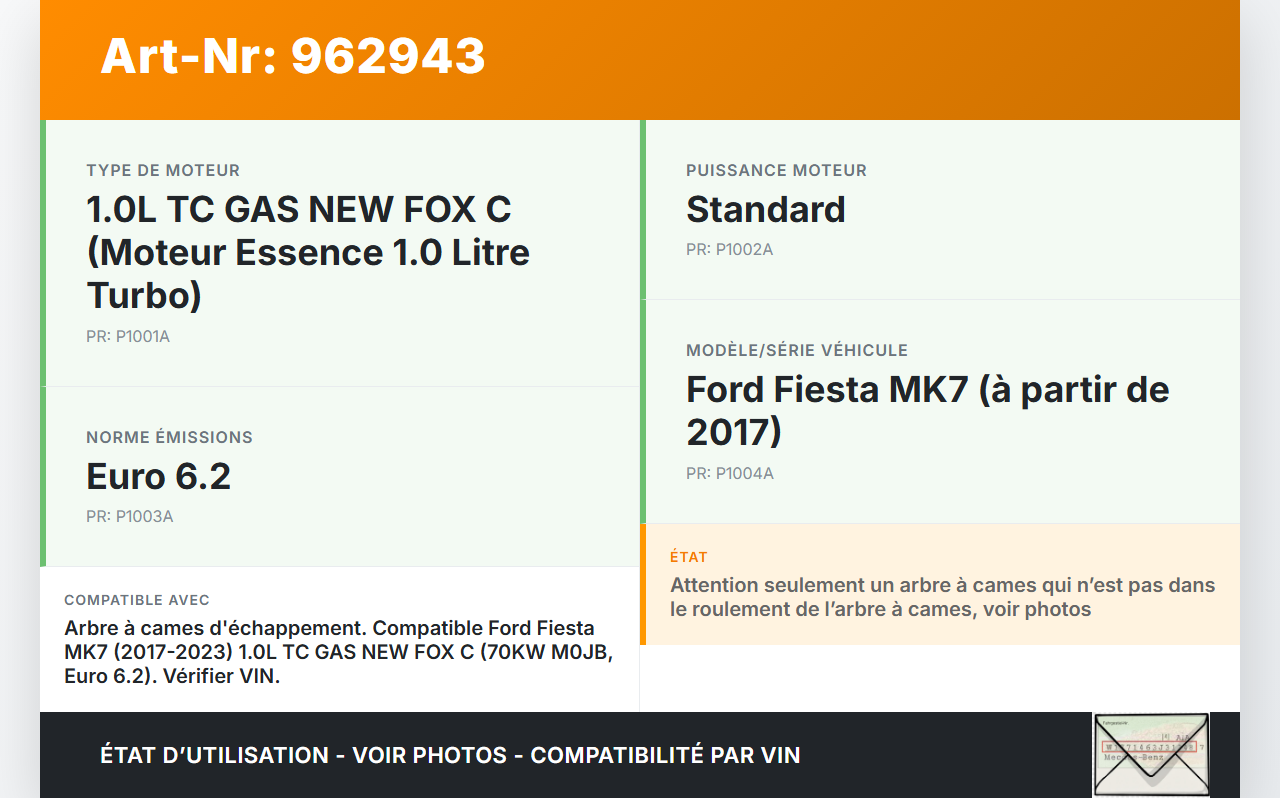Select the Standard engine power value

point(765,210)
